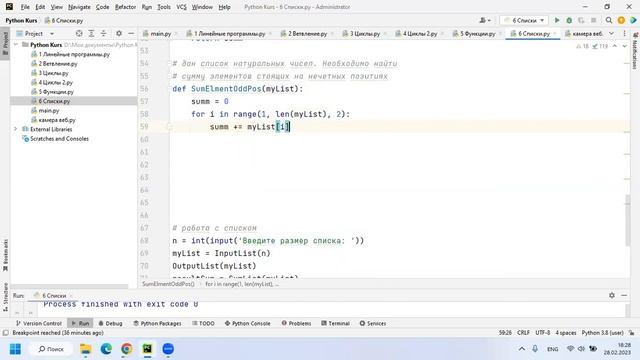Open the VCS menu
The height and width of the screenshot is (360, 640).
point(181,7)
